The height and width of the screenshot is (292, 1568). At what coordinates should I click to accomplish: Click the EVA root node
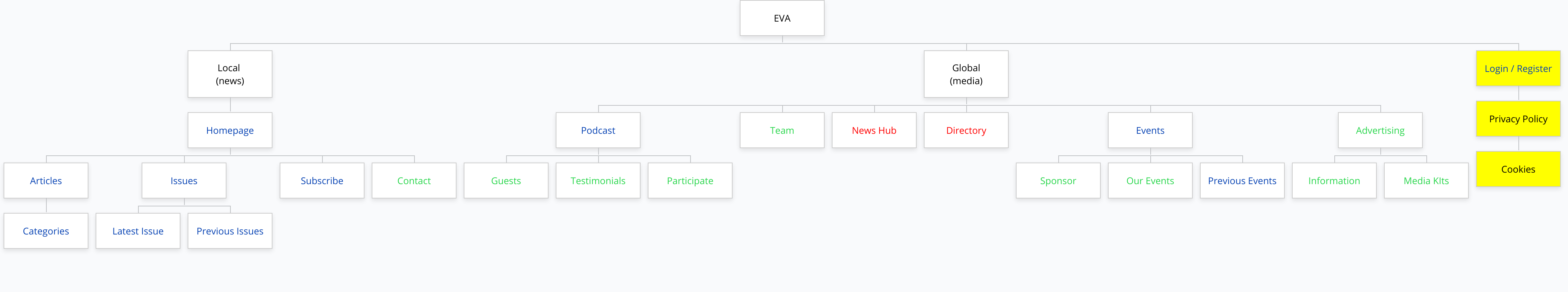coord(781,18)
